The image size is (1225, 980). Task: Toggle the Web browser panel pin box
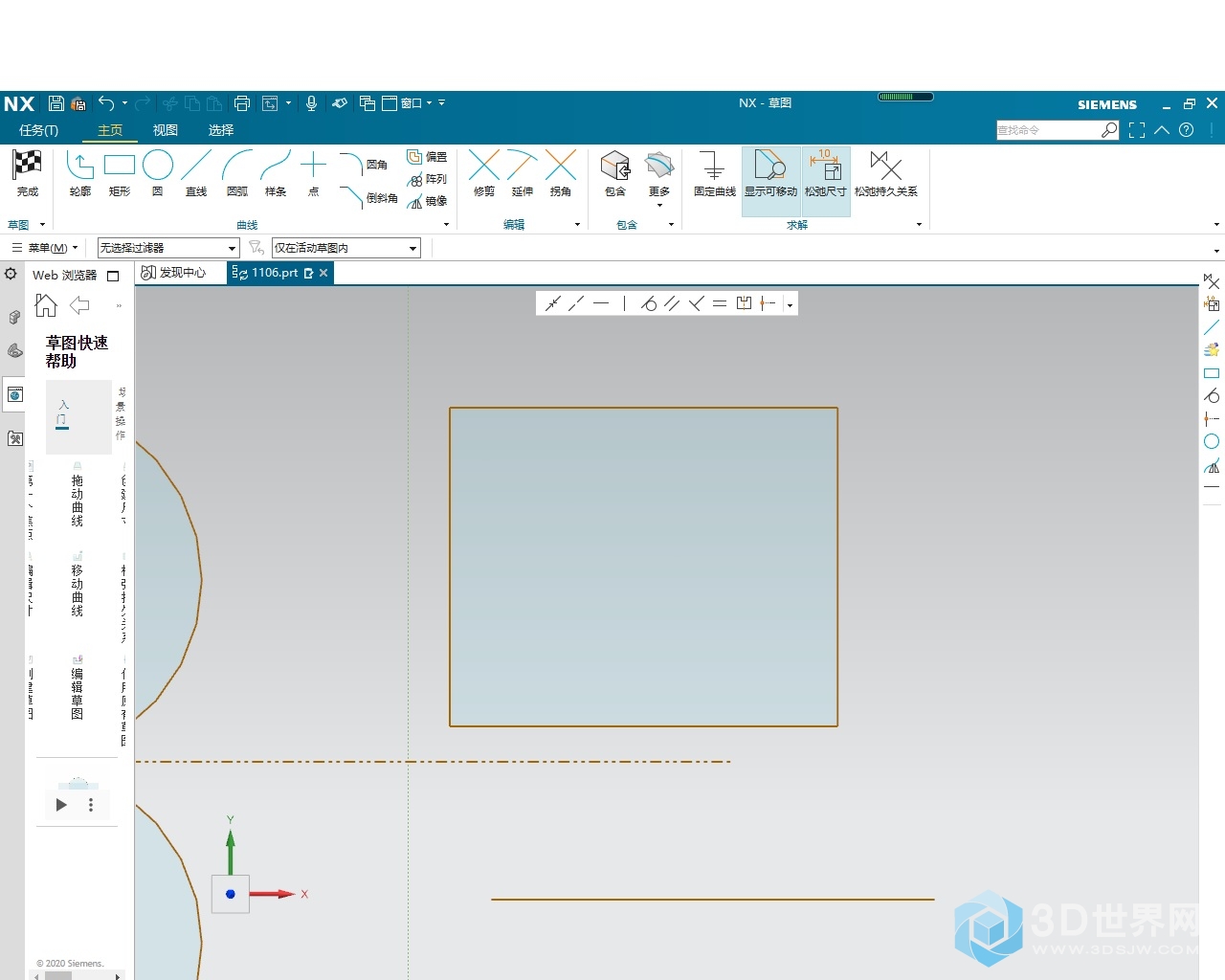113,276
